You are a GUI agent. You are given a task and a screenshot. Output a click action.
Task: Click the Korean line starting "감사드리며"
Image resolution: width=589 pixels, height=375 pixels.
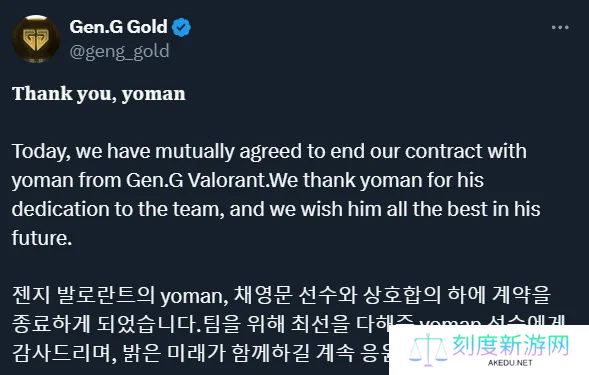click(x=201, y=353)
